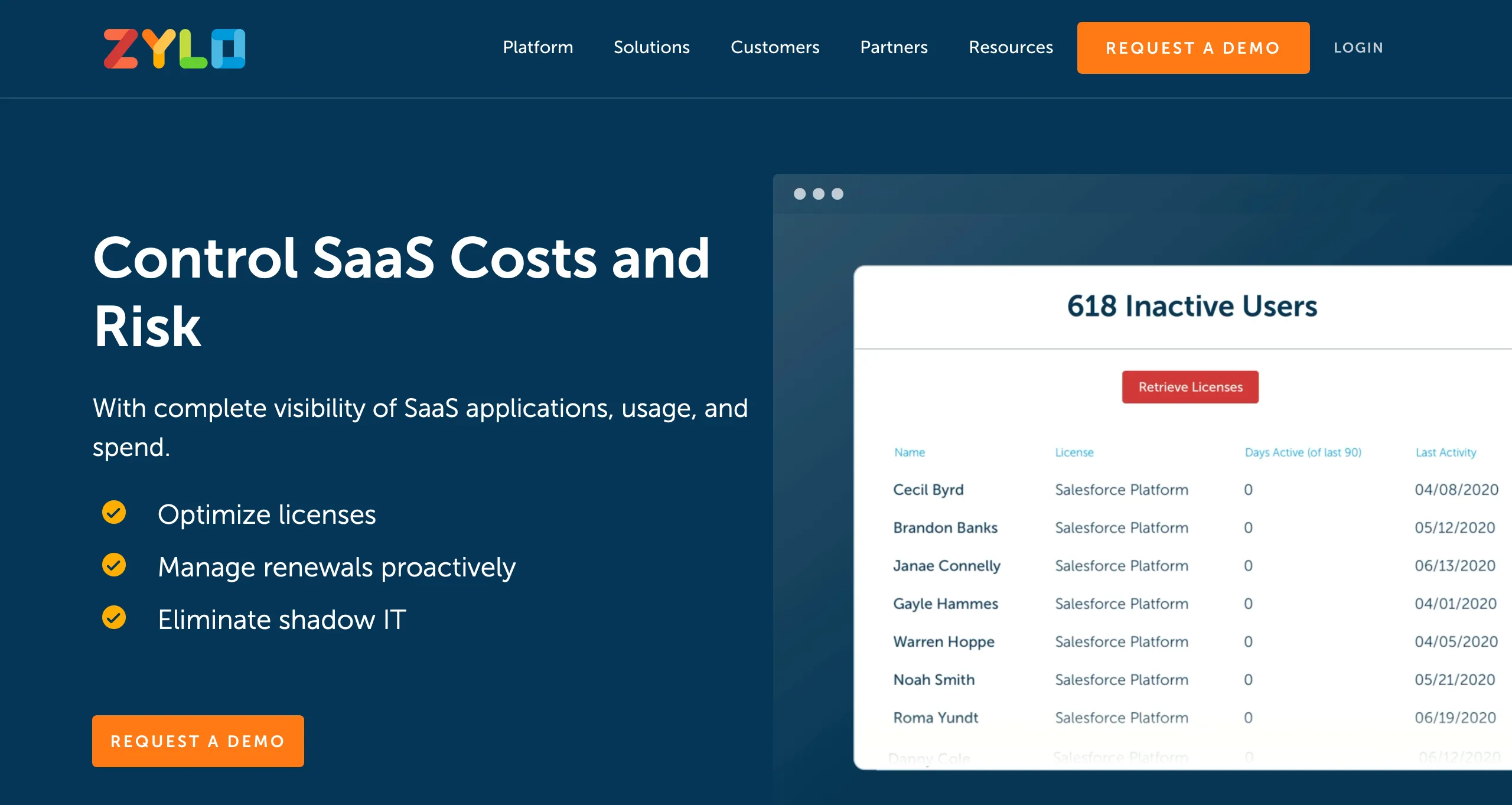1512x805 pixels.
Task: Click the 'With complete visibility of SaaS' subheading
Action: click(x=420, y=427)
